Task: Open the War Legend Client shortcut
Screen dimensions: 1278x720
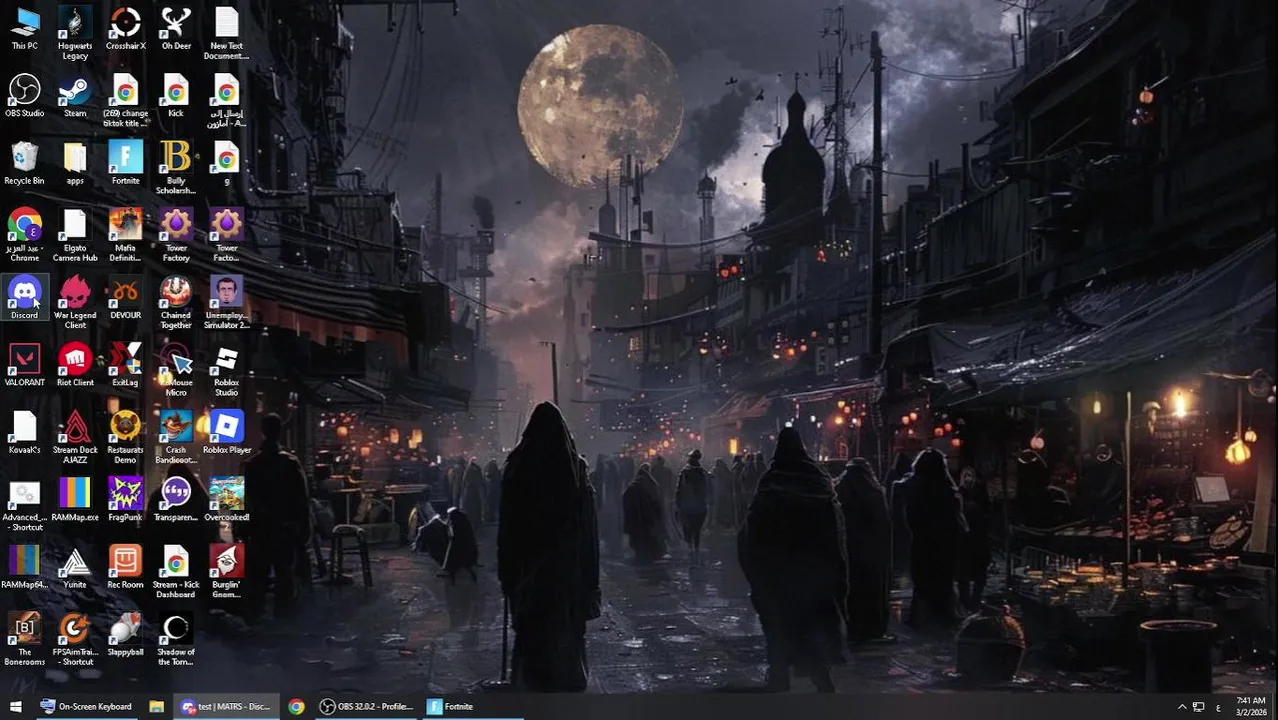Action: click(75, 303)
